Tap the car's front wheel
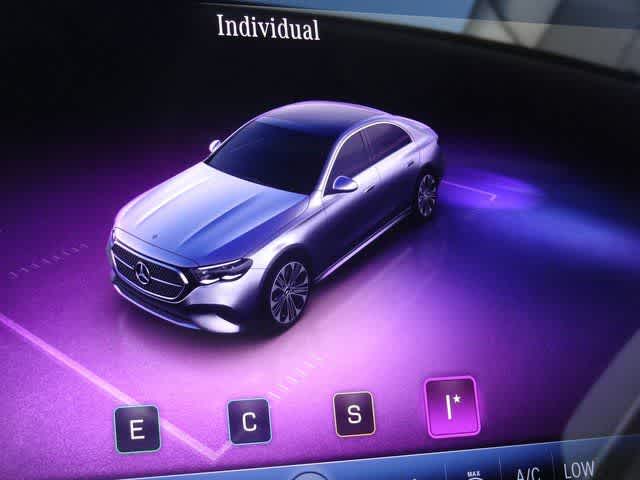The height and width of the screenshot is (480, 640). [x=290, y=291]
